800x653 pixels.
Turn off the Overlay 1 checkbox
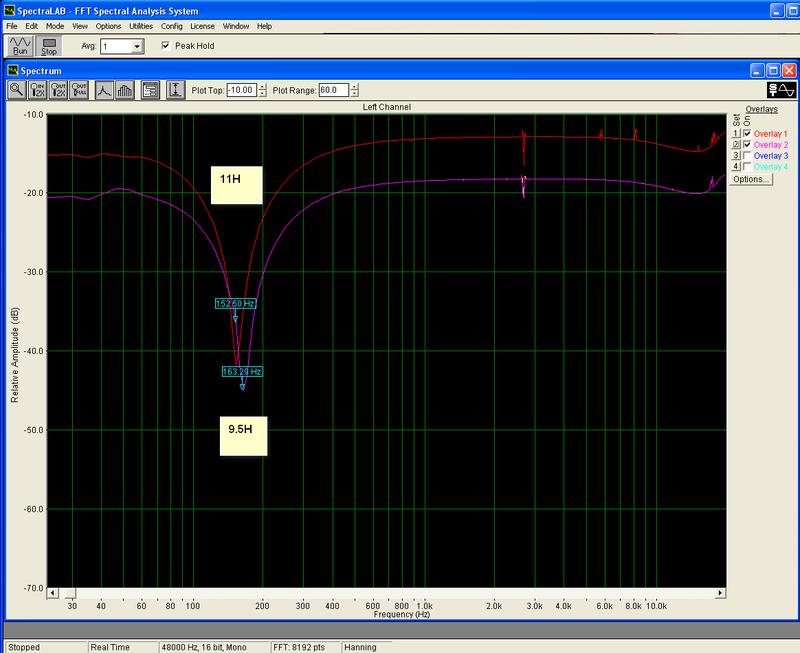(x=746, y=133)
